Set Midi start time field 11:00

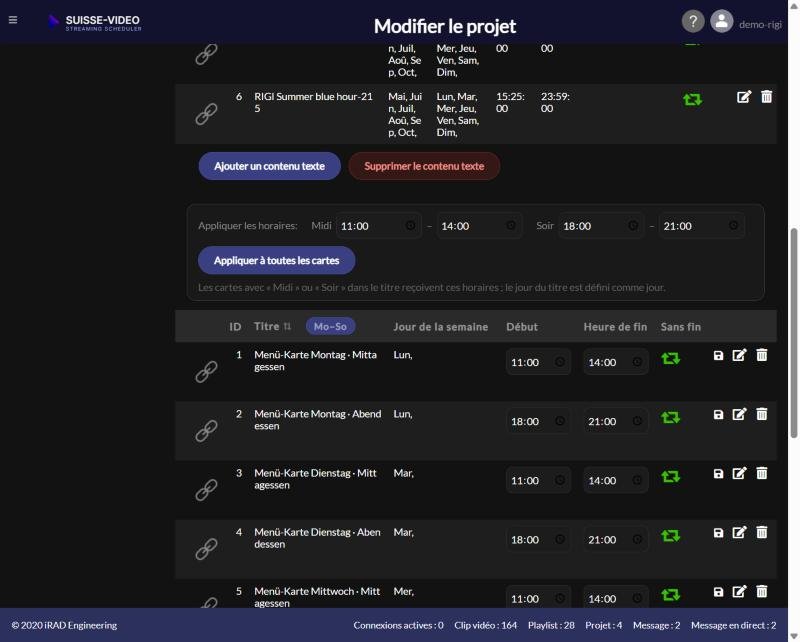tap(379, 226)
